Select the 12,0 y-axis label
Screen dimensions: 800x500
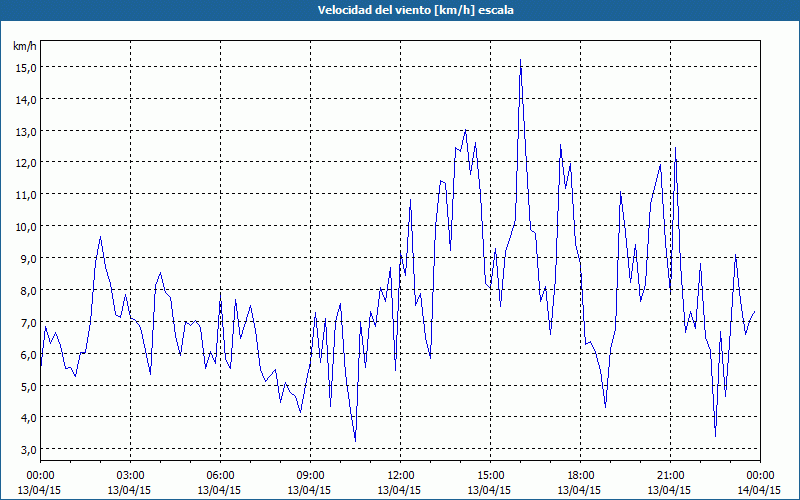[x=26, y=163]
